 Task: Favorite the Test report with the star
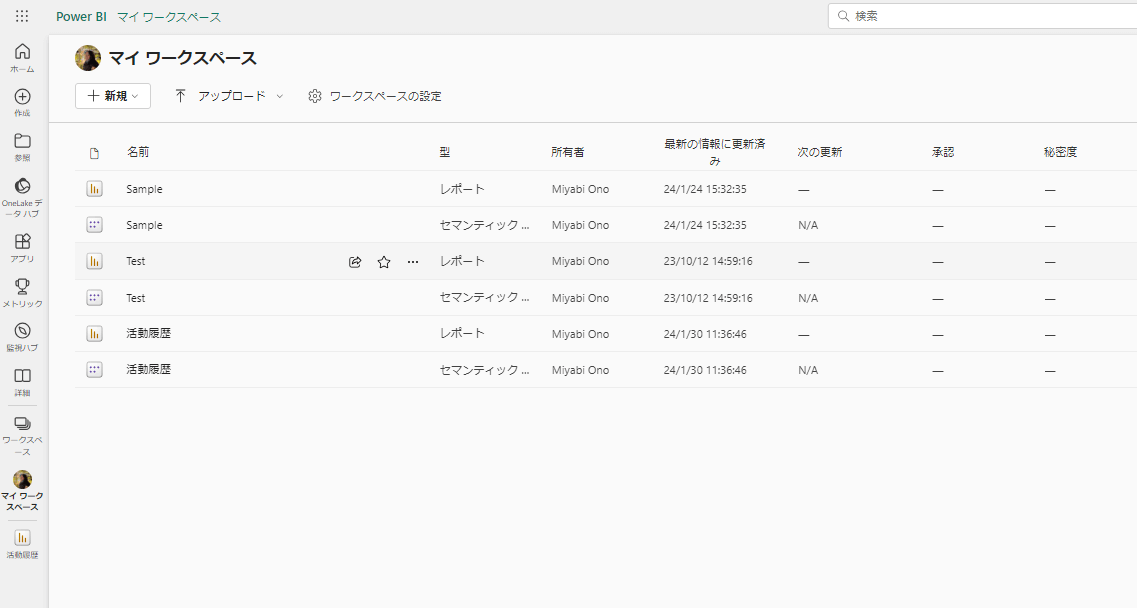384,262
